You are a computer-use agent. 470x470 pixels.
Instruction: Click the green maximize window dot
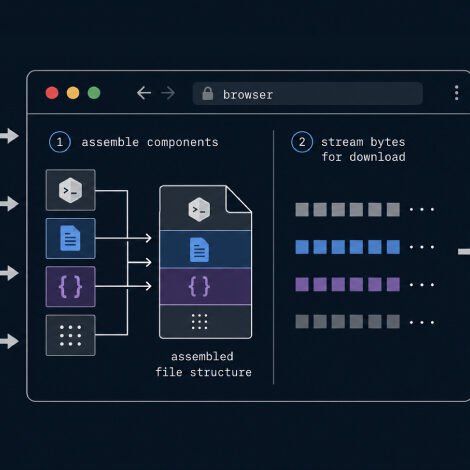pyautogui.click(x=94, y=93)
